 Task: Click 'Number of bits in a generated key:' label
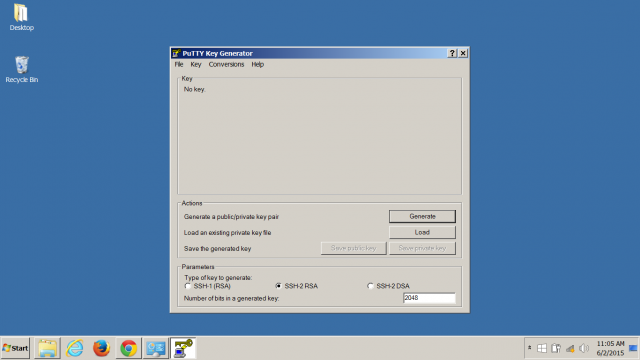[231, 298]
